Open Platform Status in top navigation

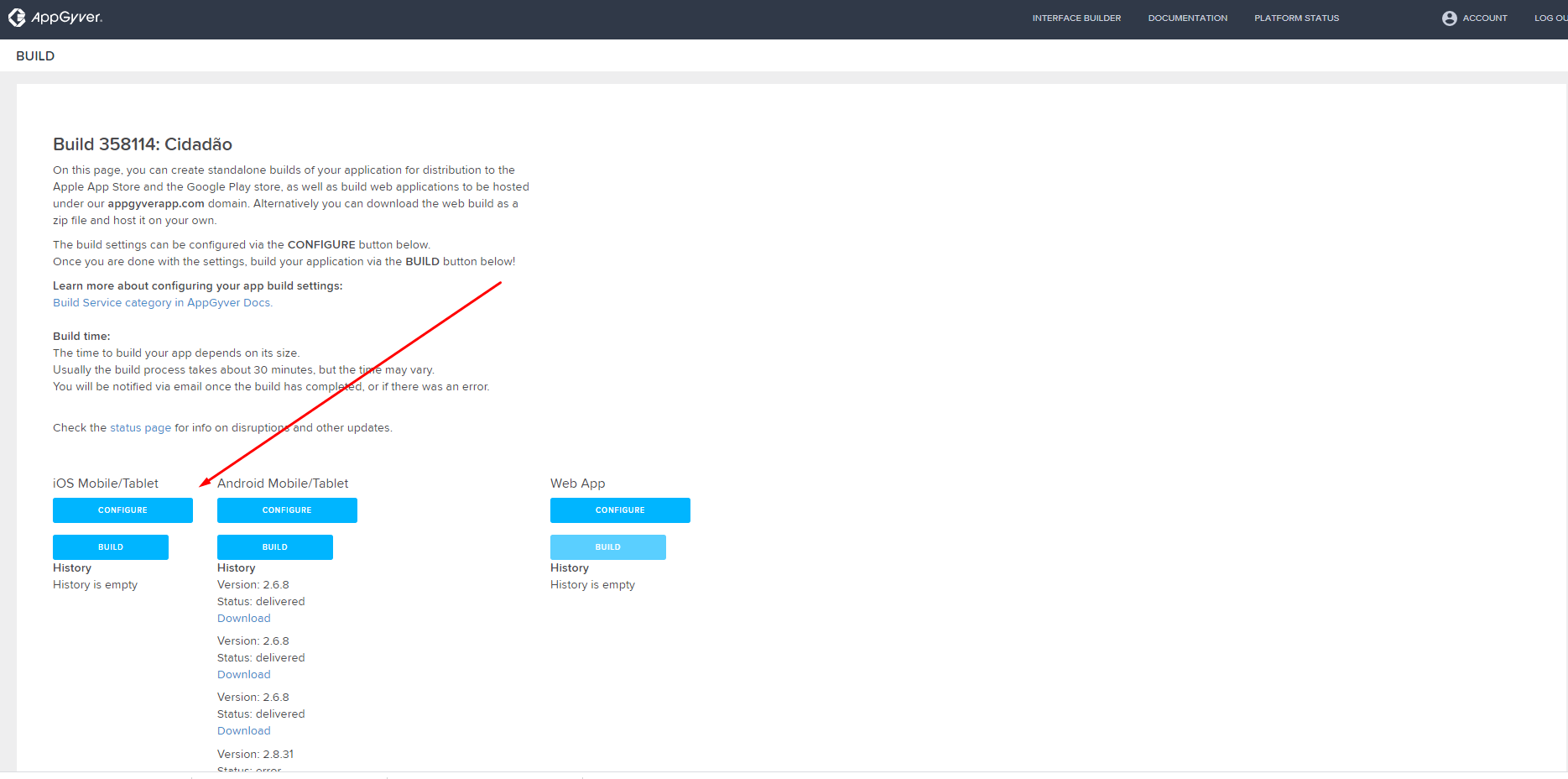coord(1296,18)
